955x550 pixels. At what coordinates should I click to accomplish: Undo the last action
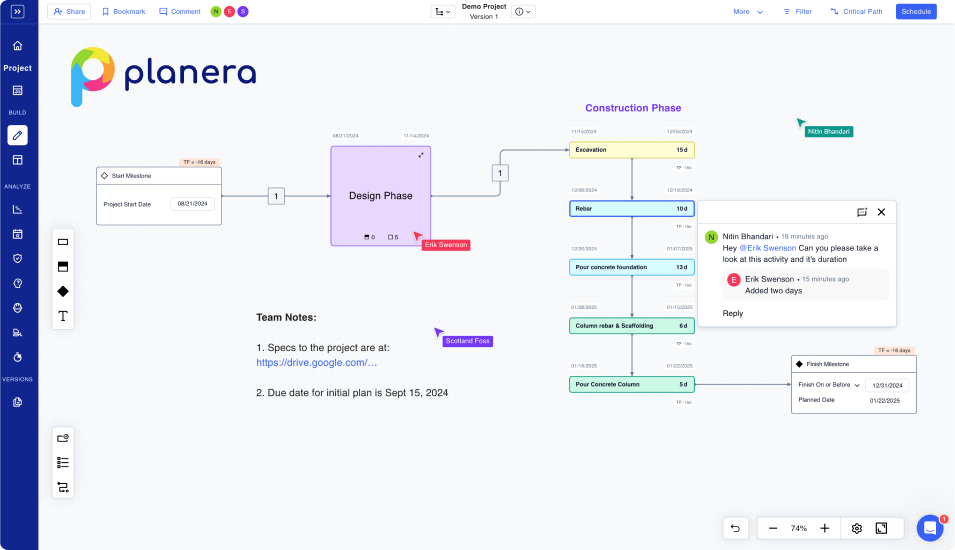pyautogui.click(x=735, y=528)
